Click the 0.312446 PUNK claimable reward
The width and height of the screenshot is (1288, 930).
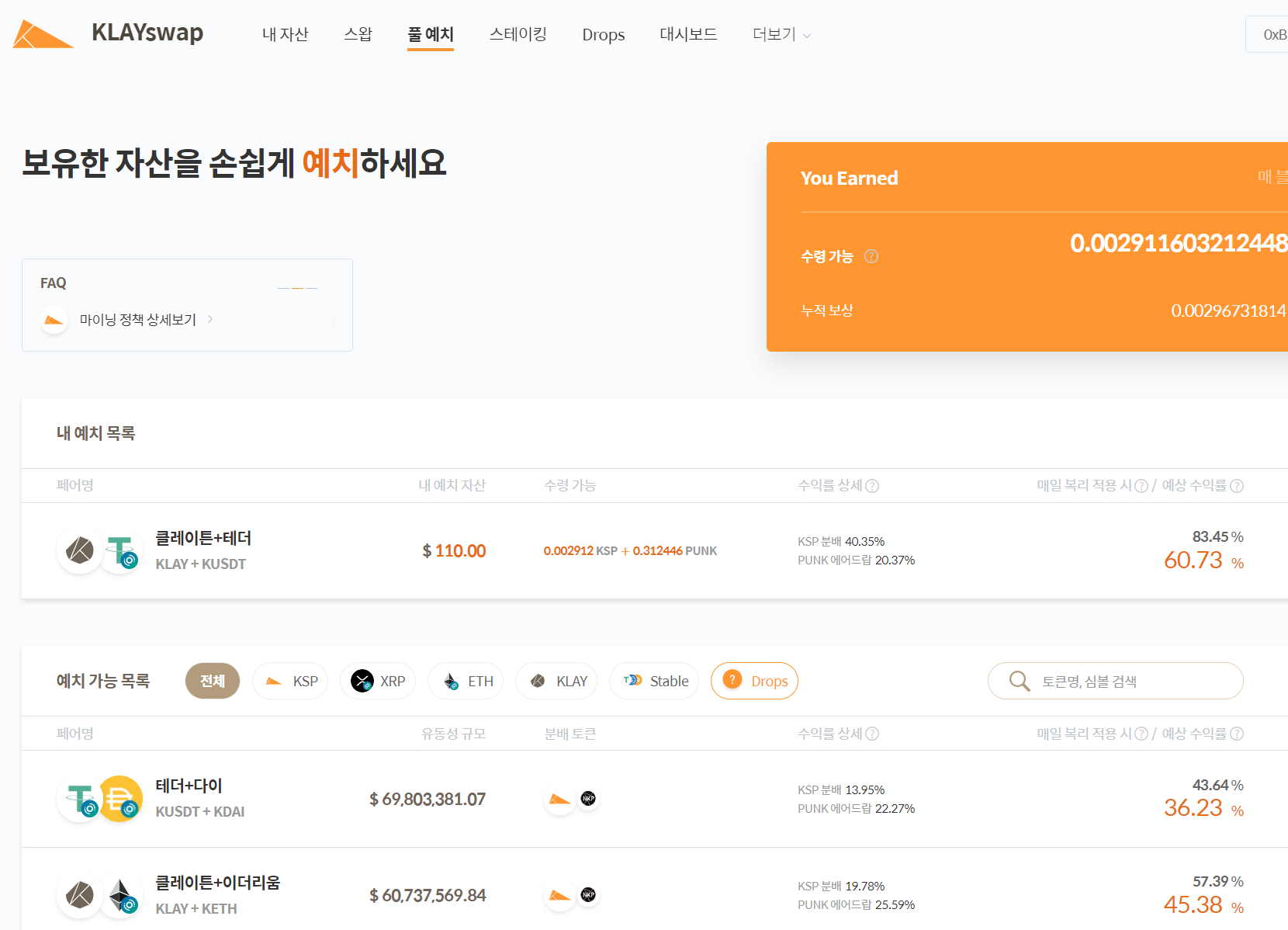click(x=675, y=551)
